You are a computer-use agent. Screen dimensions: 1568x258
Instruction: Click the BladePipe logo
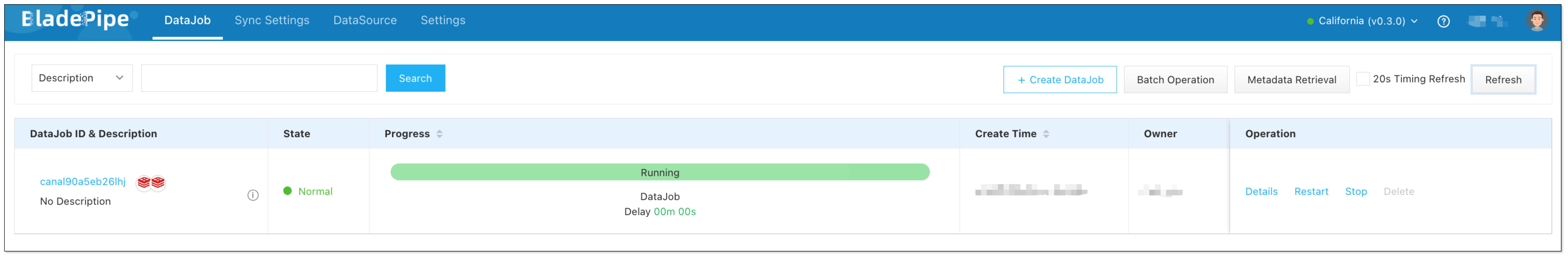coord(75,19)
